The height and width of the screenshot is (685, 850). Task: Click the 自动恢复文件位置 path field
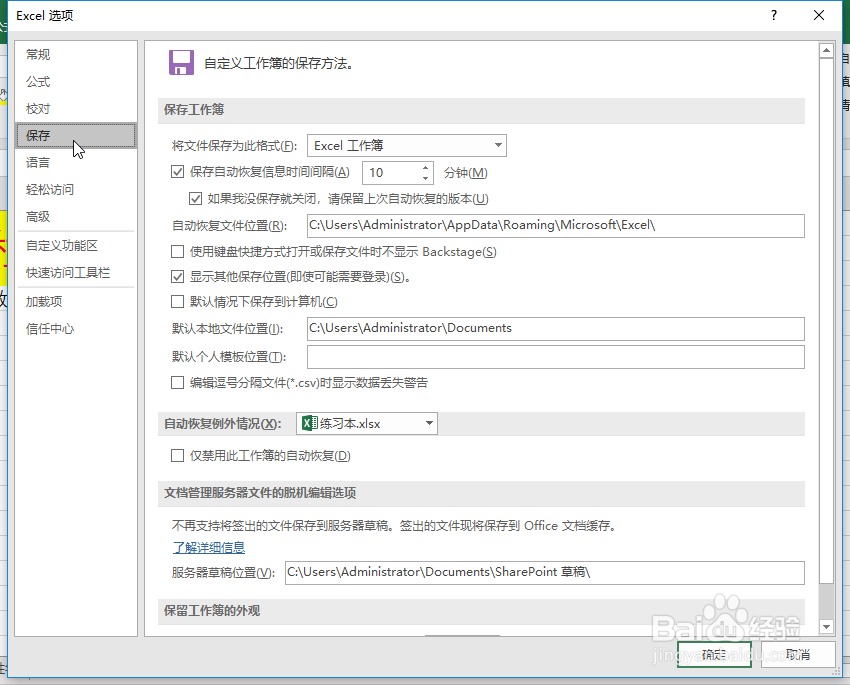pyautogui.click(x=556, y=225)
